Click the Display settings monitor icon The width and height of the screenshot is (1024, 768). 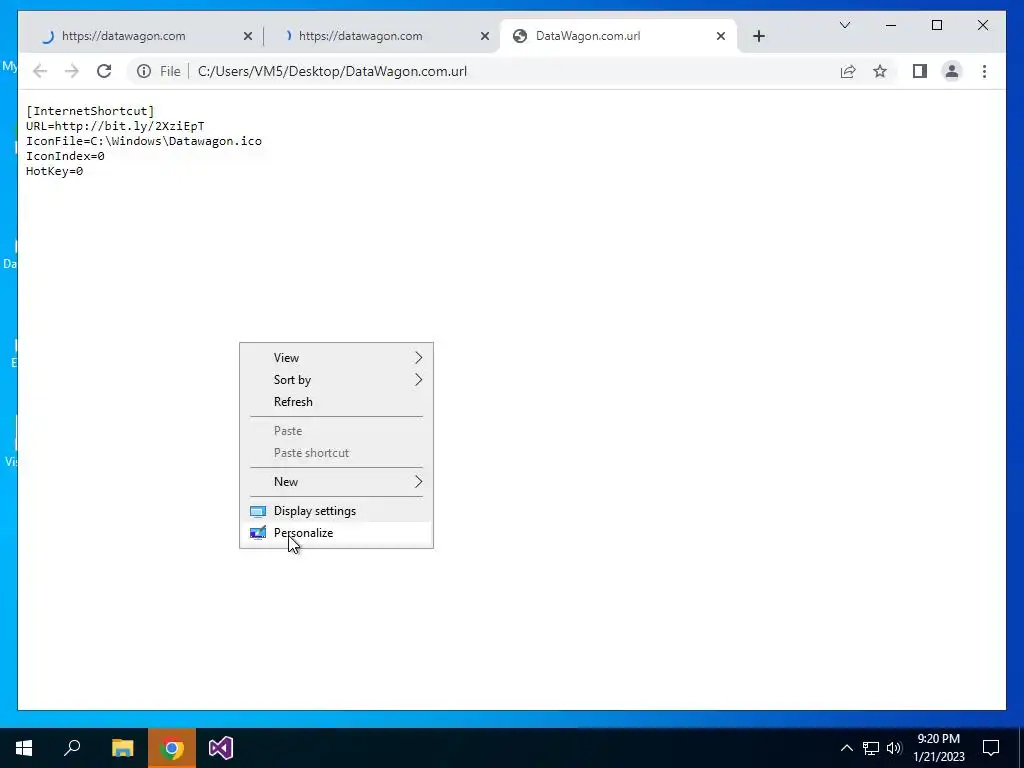(x=258, y=511)
